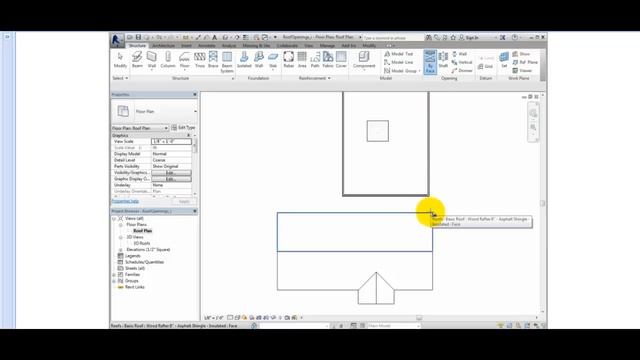Click the Model Text tool
Image resolution: width=640 pixels, height=360 pixels.
click(x=398, y=54)
